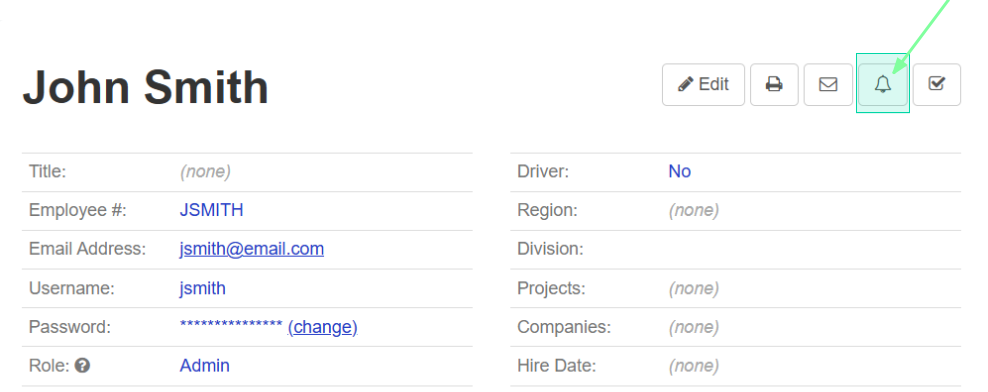
Task: Select the Hire Date (none) value
Action: (x=694, y=366)
